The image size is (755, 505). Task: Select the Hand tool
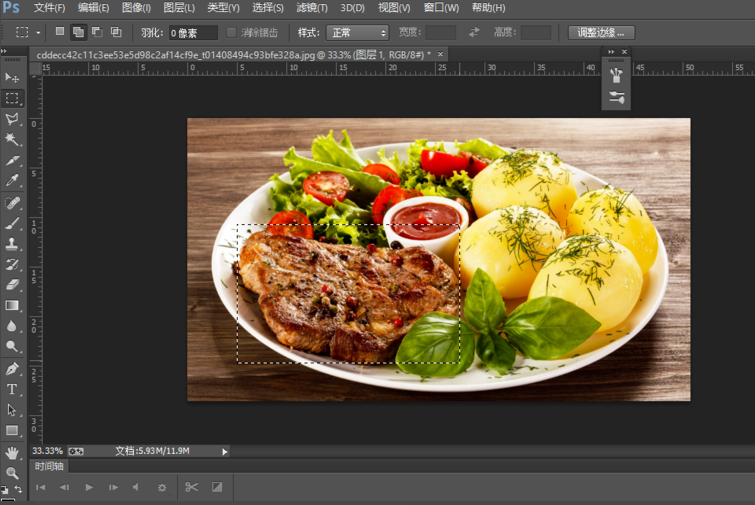[12, 452]
